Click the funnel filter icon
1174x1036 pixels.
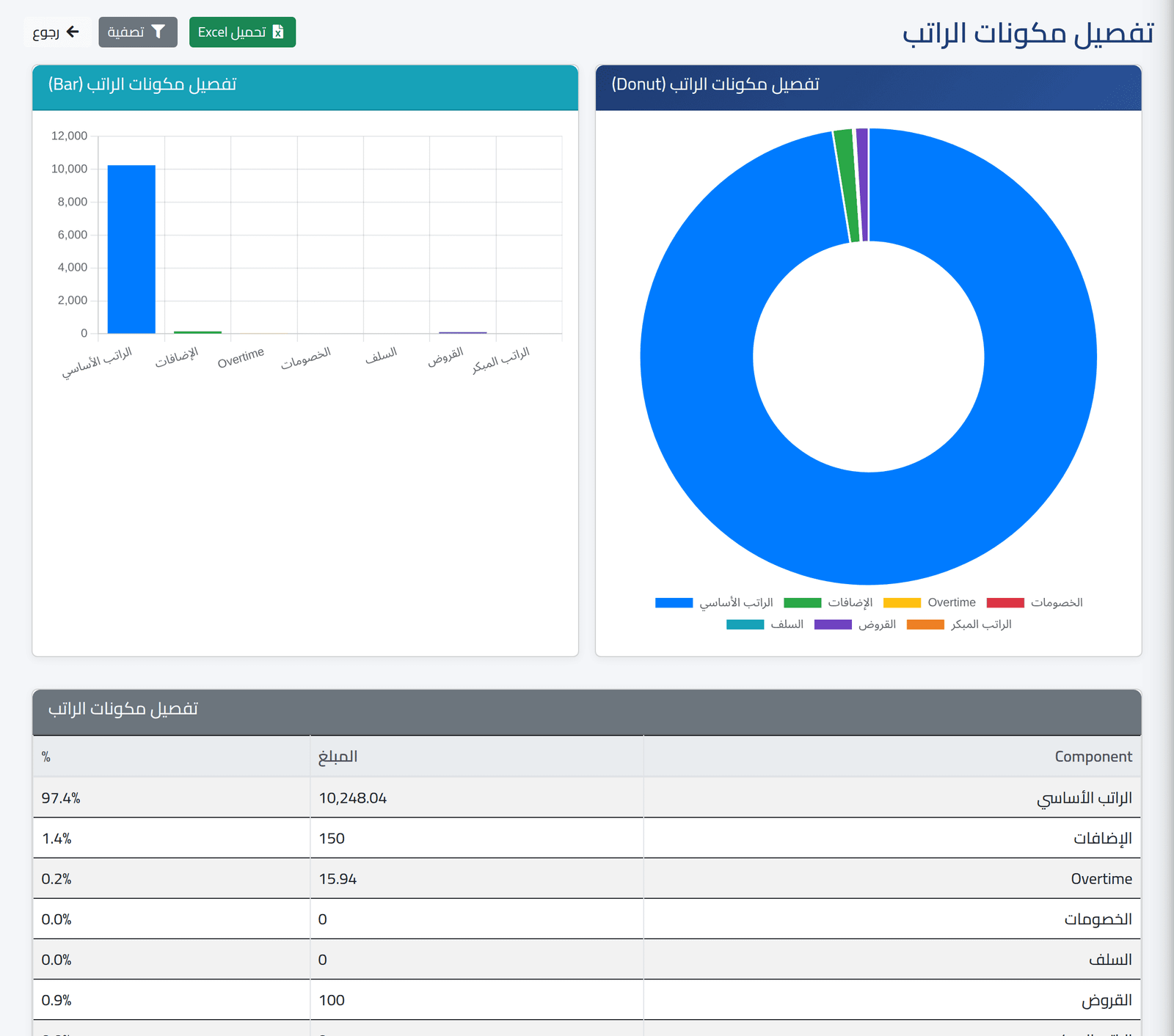pyautogui.click(x=158, y=32)
